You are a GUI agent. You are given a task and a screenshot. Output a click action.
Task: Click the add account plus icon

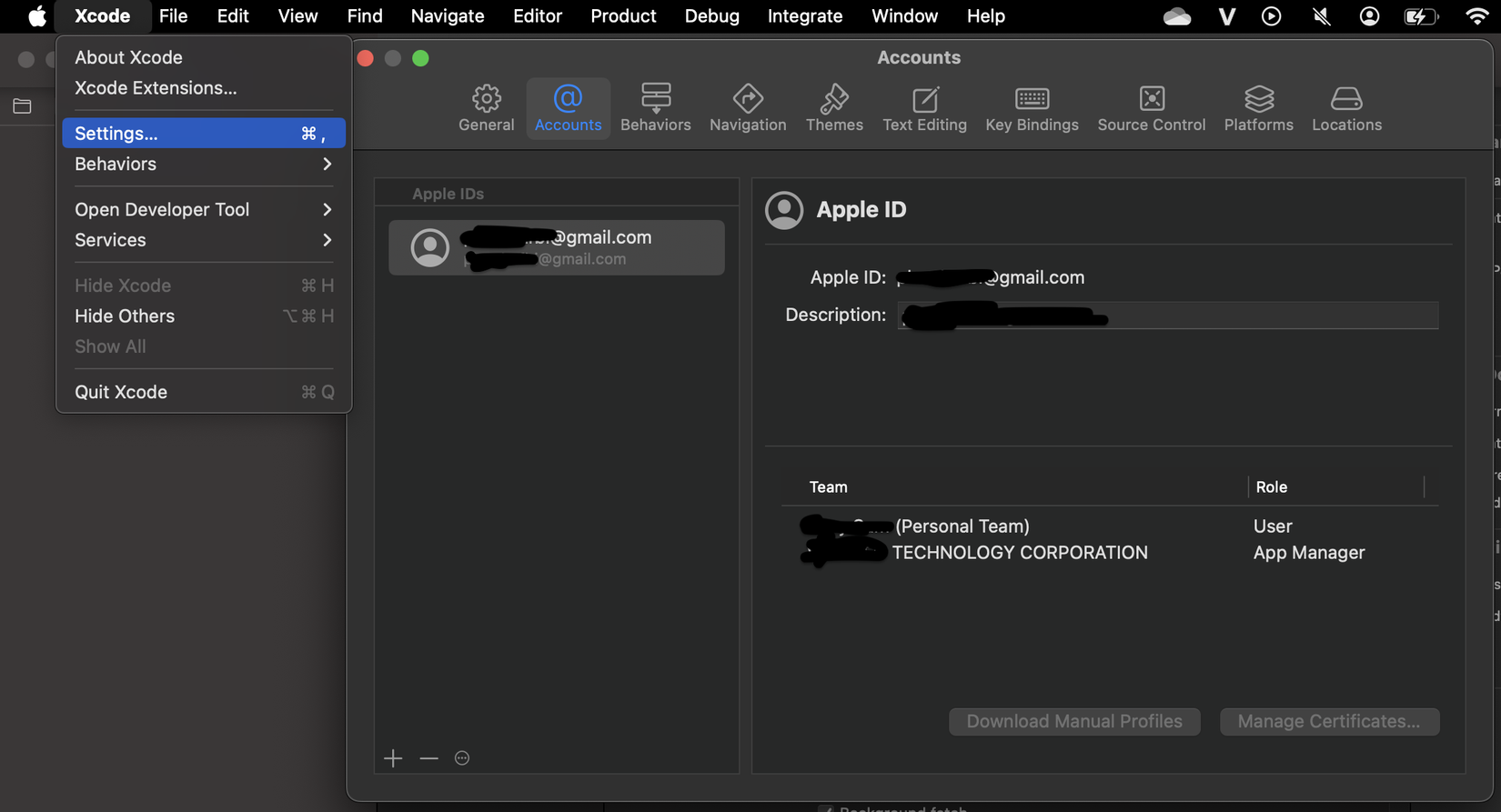point(393,758)
